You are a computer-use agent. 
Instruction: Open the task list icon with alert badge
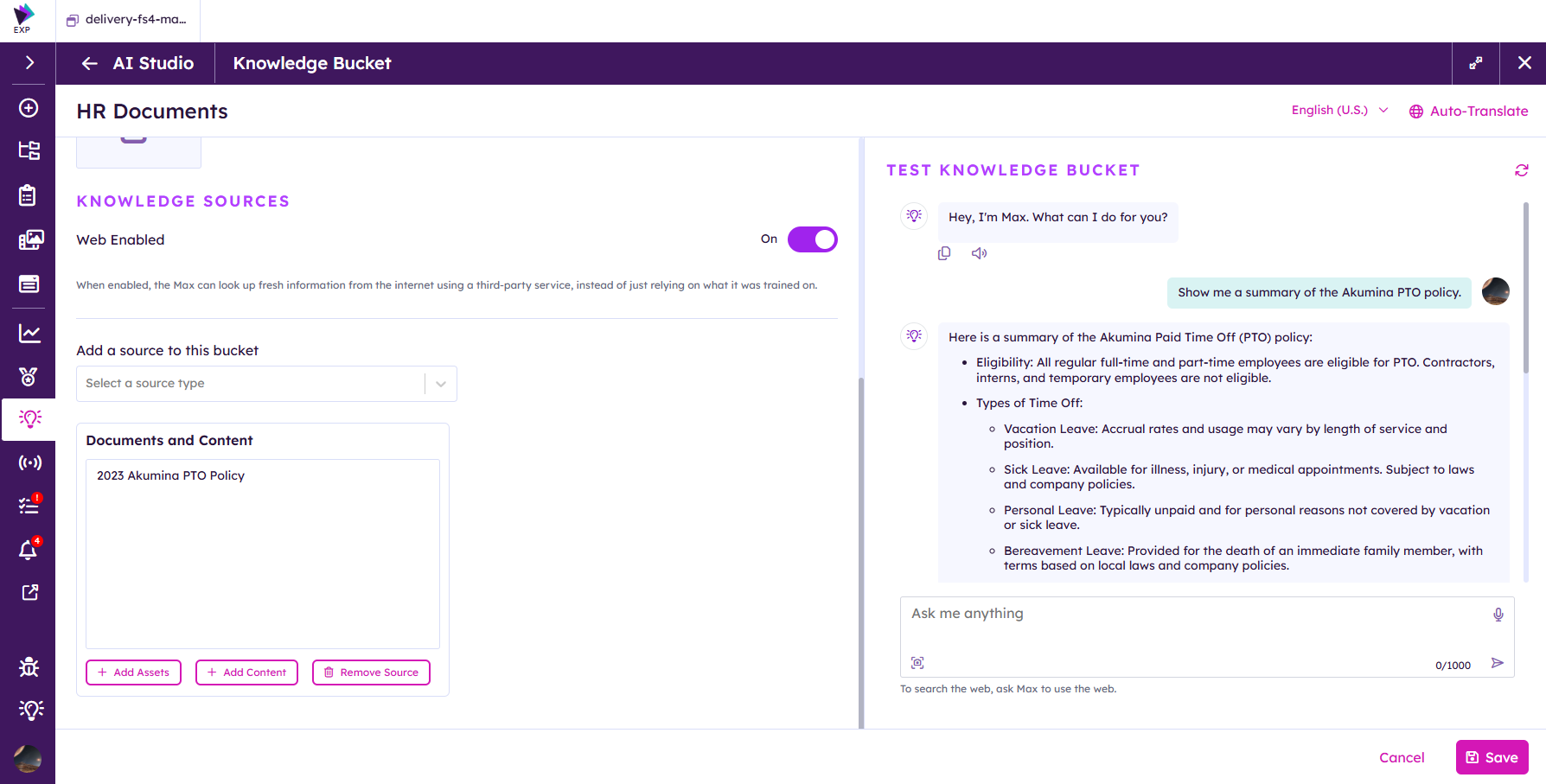[29, 505]
